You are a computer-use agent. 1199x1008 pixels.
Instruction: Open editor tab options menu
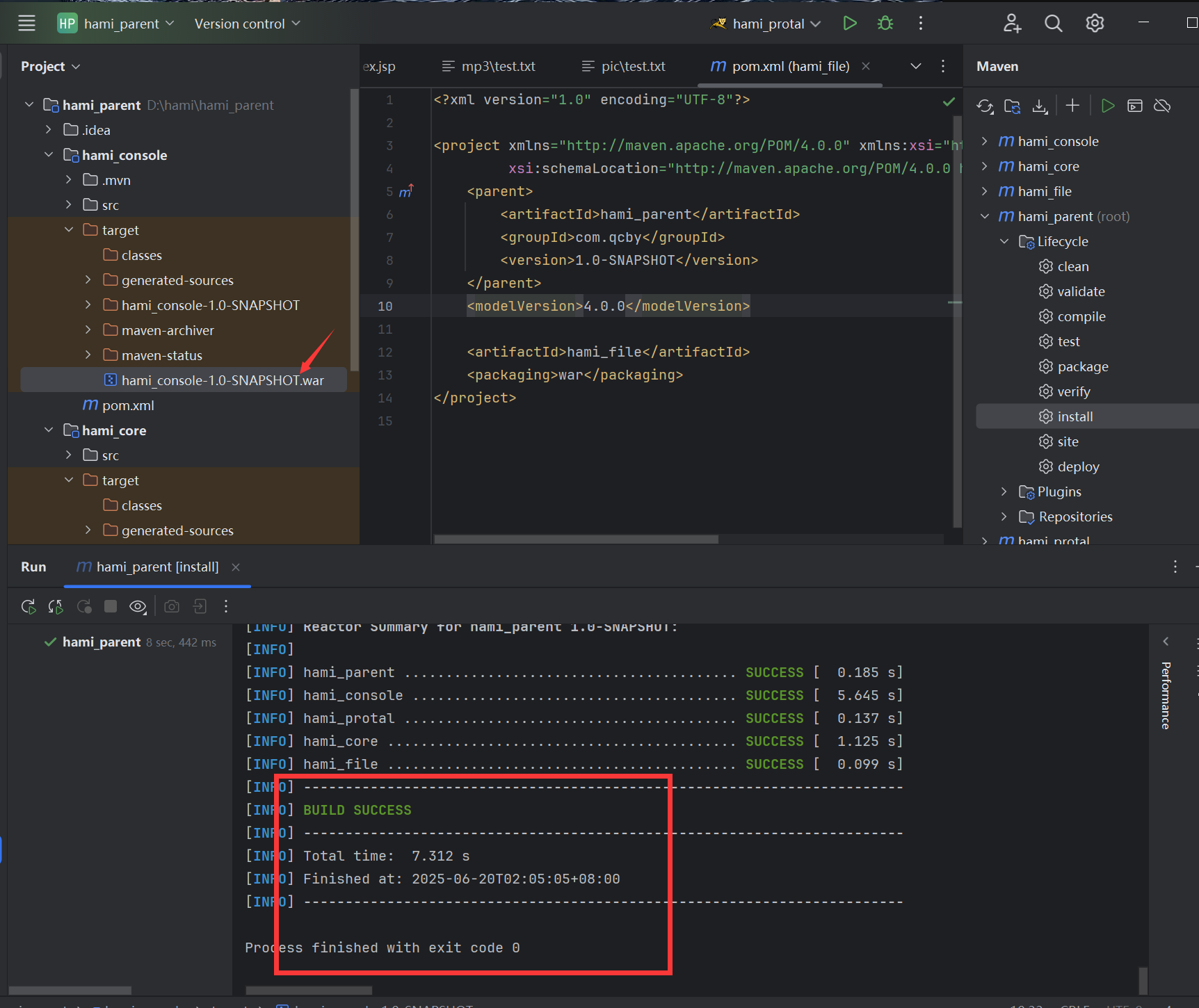(x=942, y=66)
